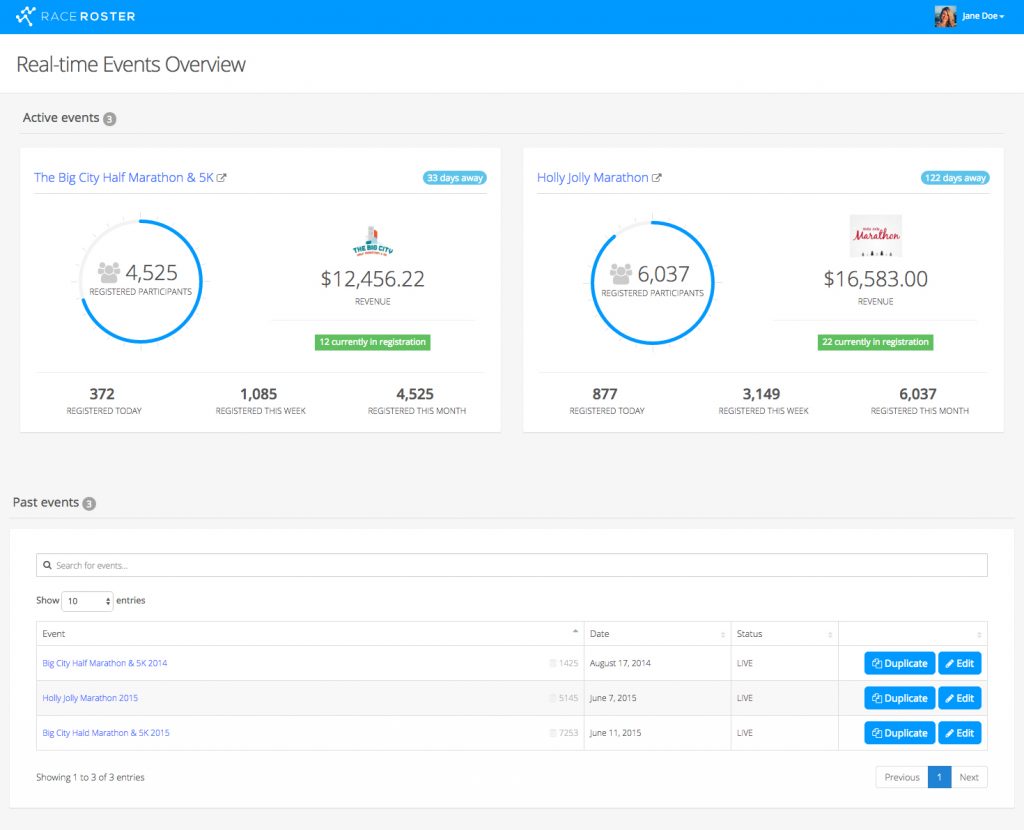This screenshot has width=1024, height=830.
Task: Open Jane Doe profile avatar
Action: click(945, 16)
